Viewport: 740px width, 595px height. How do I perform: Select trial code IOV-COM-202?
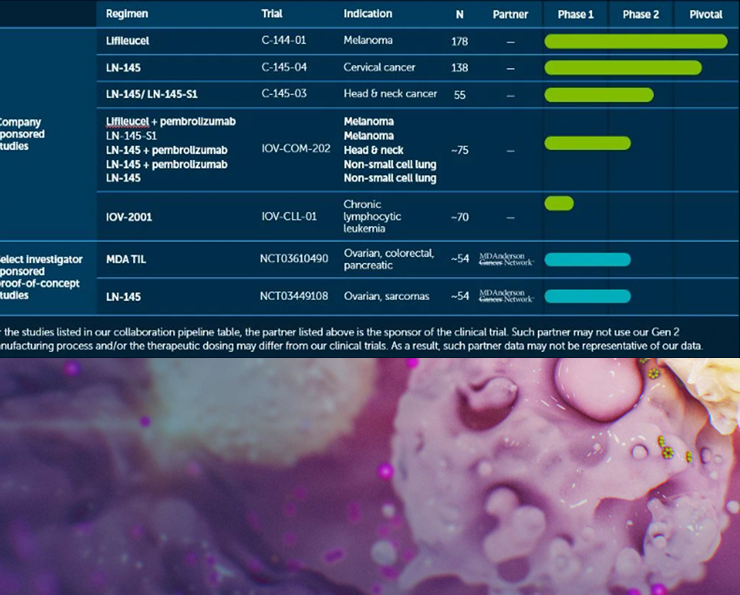(296, 149)
